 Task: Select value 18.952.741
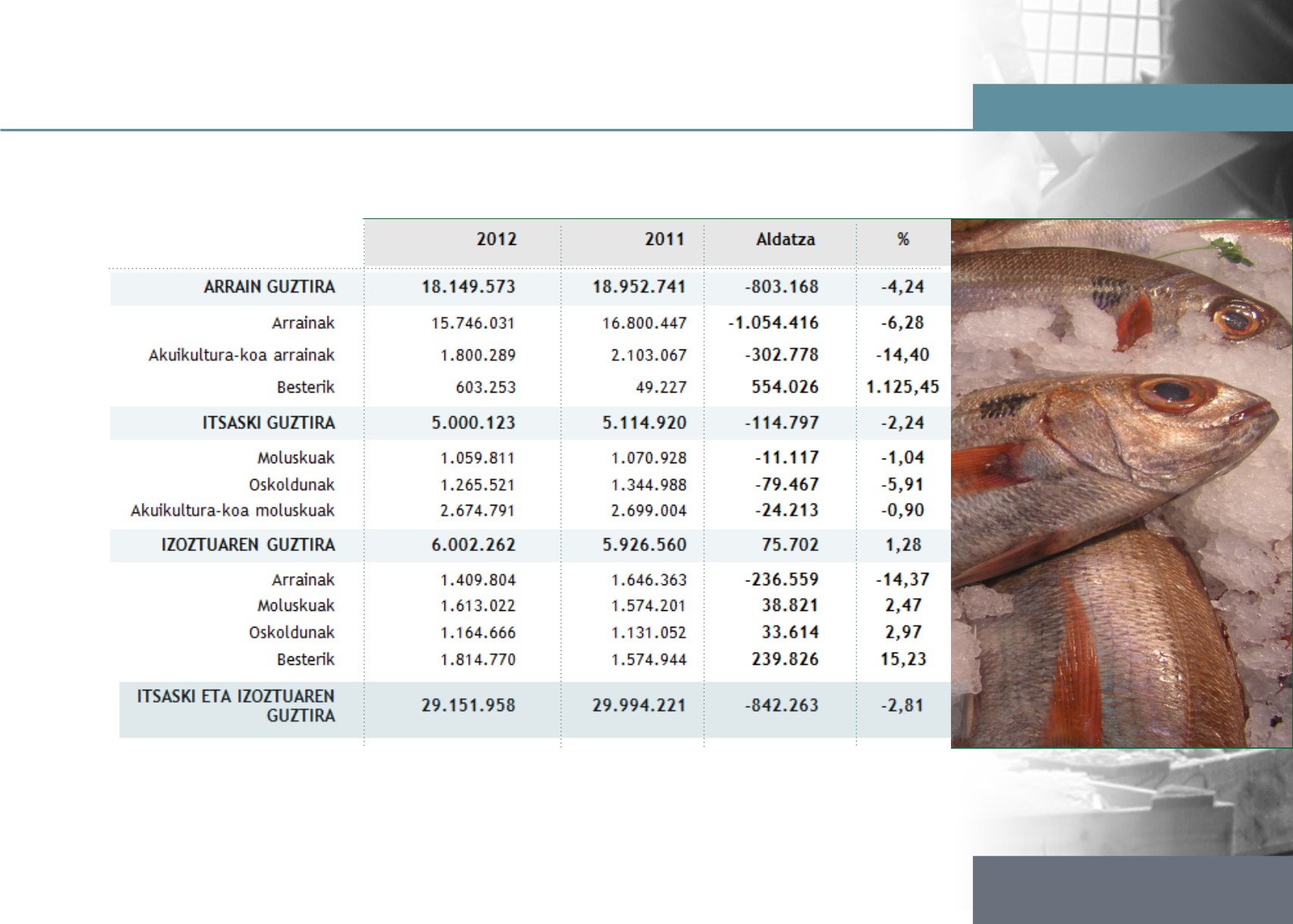pyautogui.click(x=639, y=287)
